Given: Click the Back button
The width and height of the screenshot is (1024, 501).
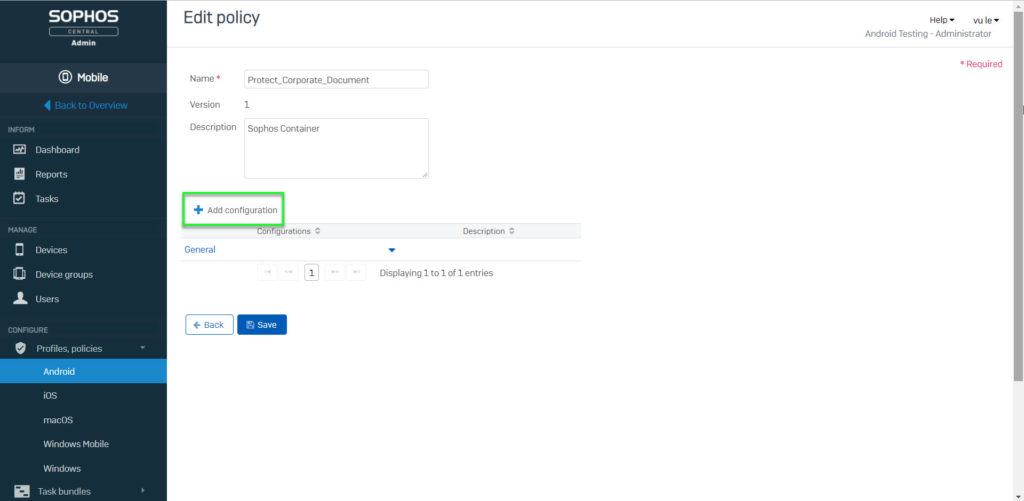Looking at the screenshot, I should pos(209,325).
